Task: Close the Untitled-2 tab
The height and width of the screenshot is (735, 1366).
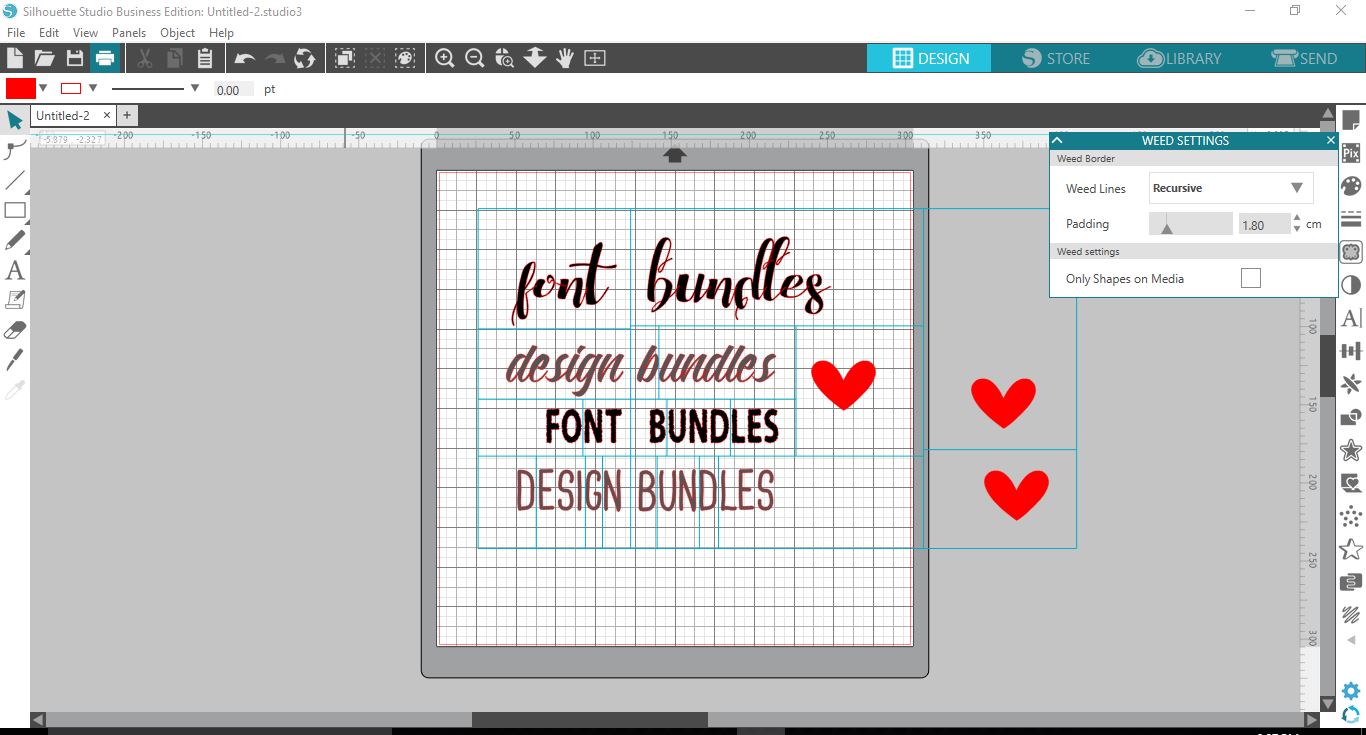Action: [108, 116]
